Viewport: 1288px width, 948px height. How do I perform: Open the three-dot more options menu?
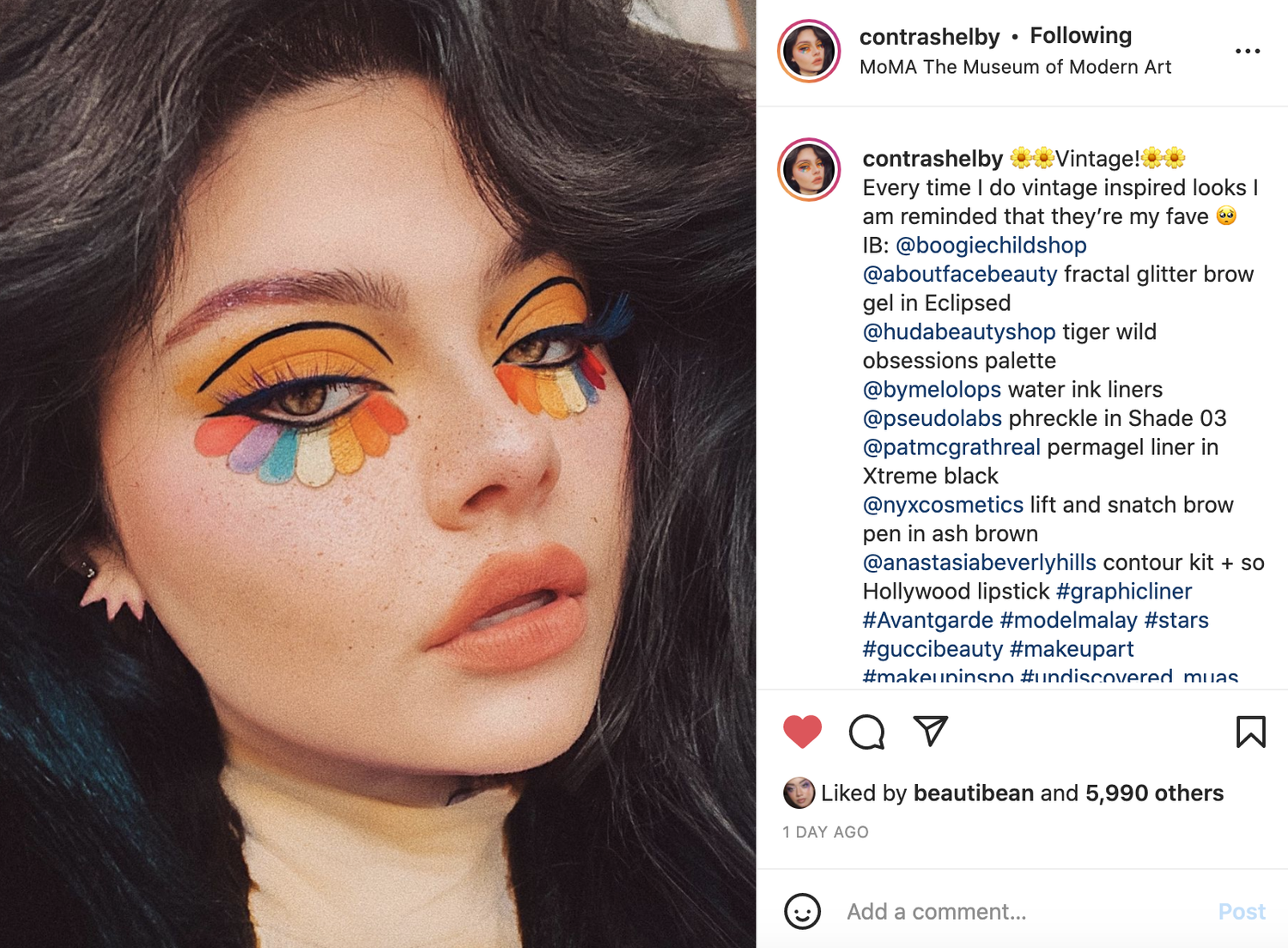tap(1248, 52)
